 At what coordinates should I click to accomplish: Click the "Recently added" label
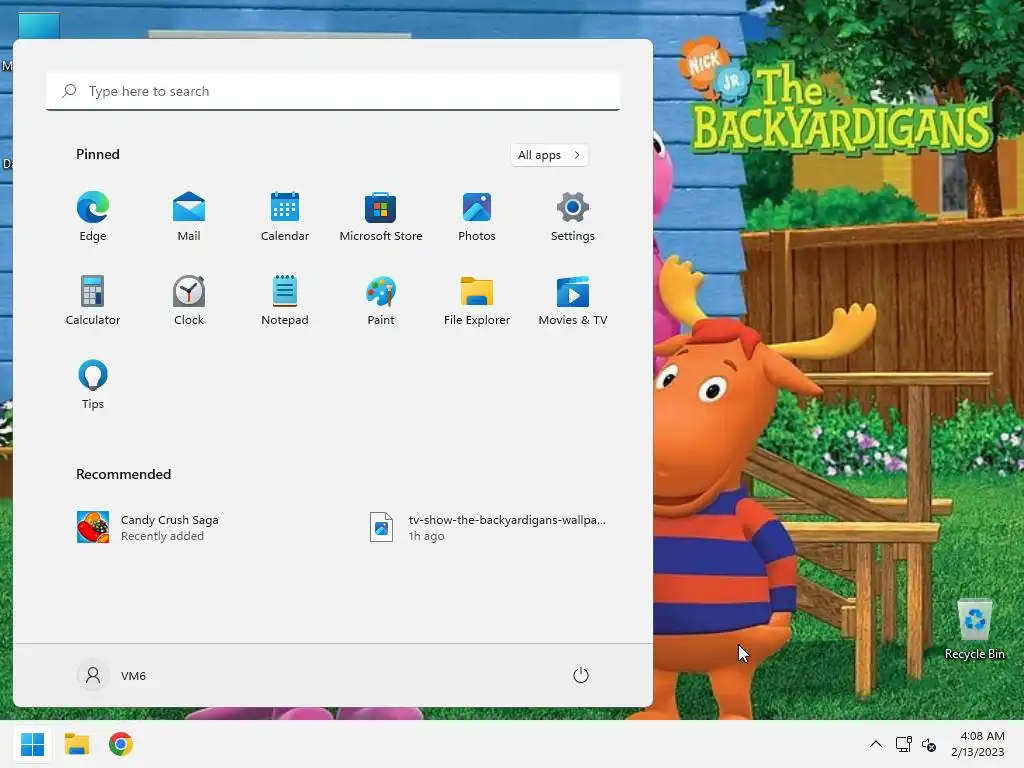pos(162,536)
